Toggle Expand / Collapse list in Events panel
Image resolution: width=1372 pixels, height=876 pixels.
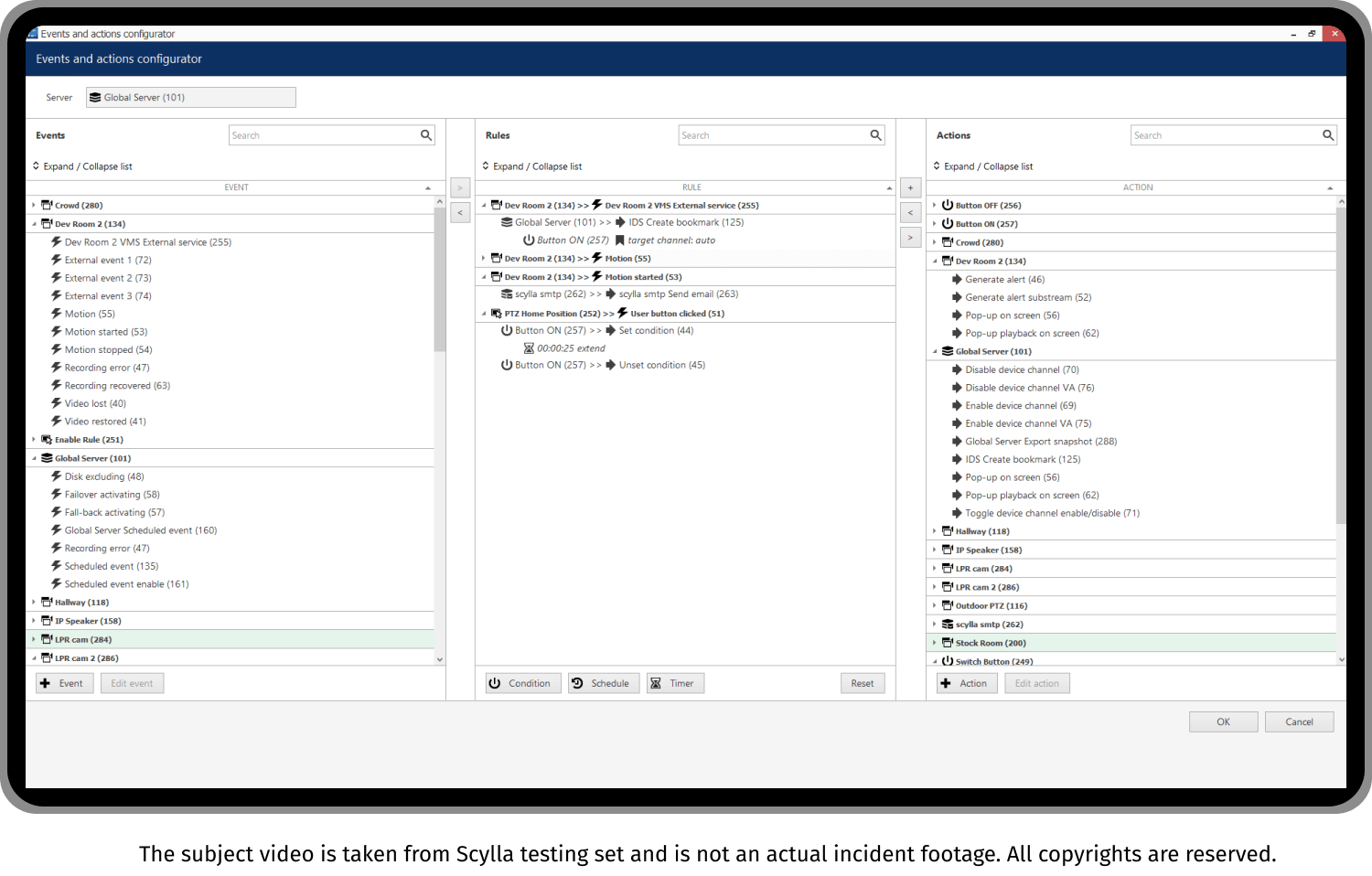pos(82,166)
